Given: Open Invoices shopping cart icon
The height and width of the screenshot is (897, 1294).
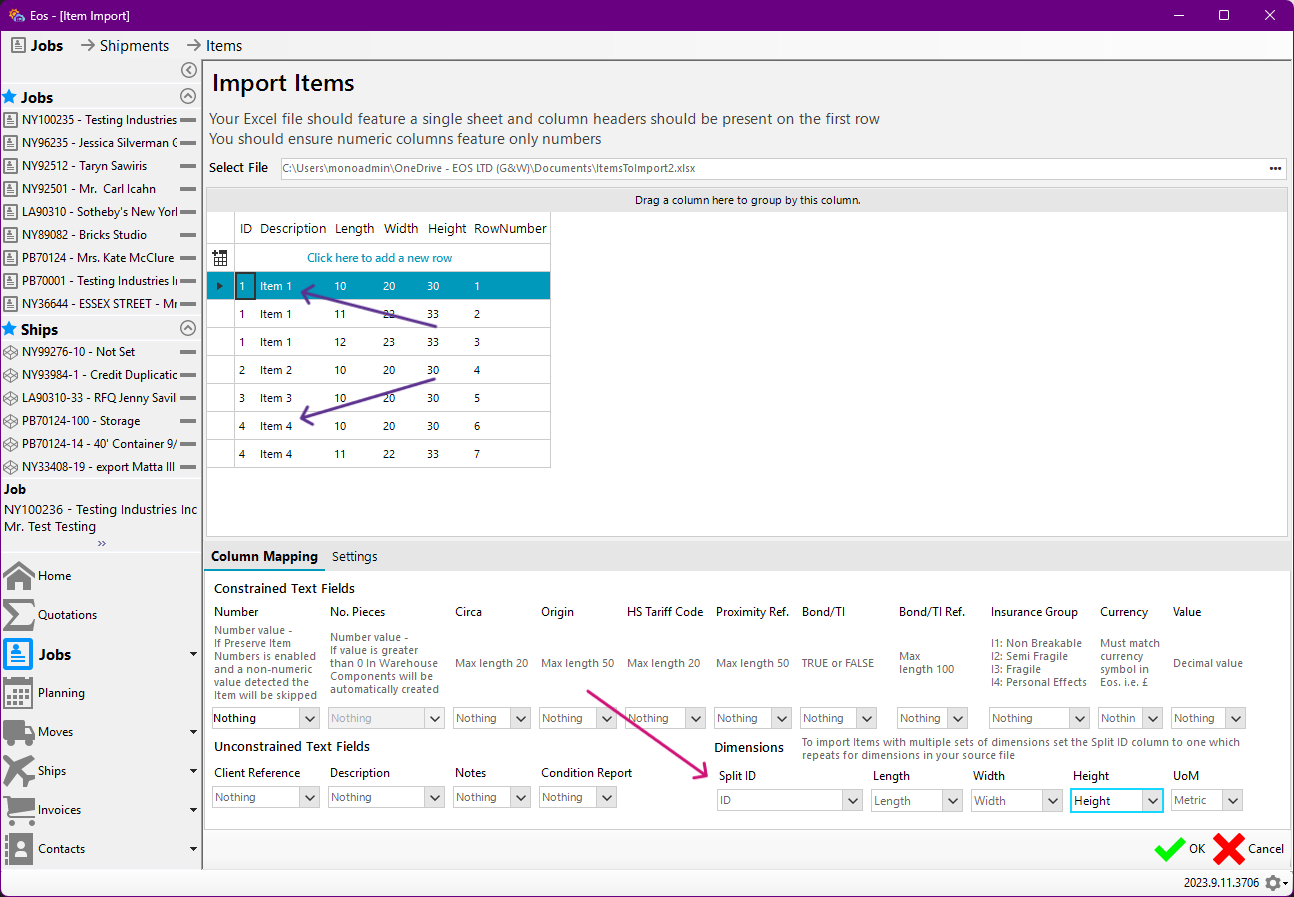Looking at the screenshot, I should click(x=19, y=810).
